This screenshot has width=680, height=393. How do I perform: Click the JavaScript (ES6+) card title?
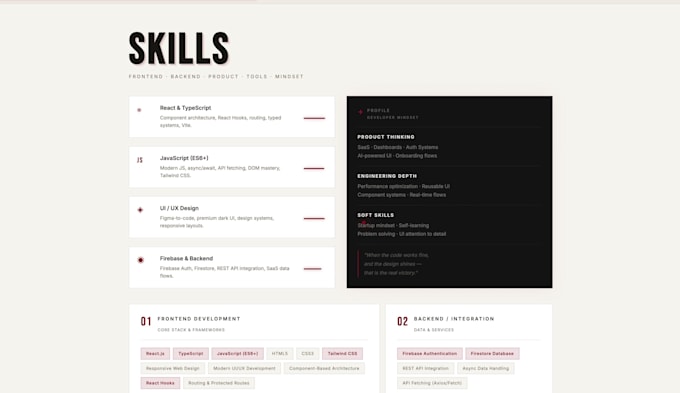point(184,158)
